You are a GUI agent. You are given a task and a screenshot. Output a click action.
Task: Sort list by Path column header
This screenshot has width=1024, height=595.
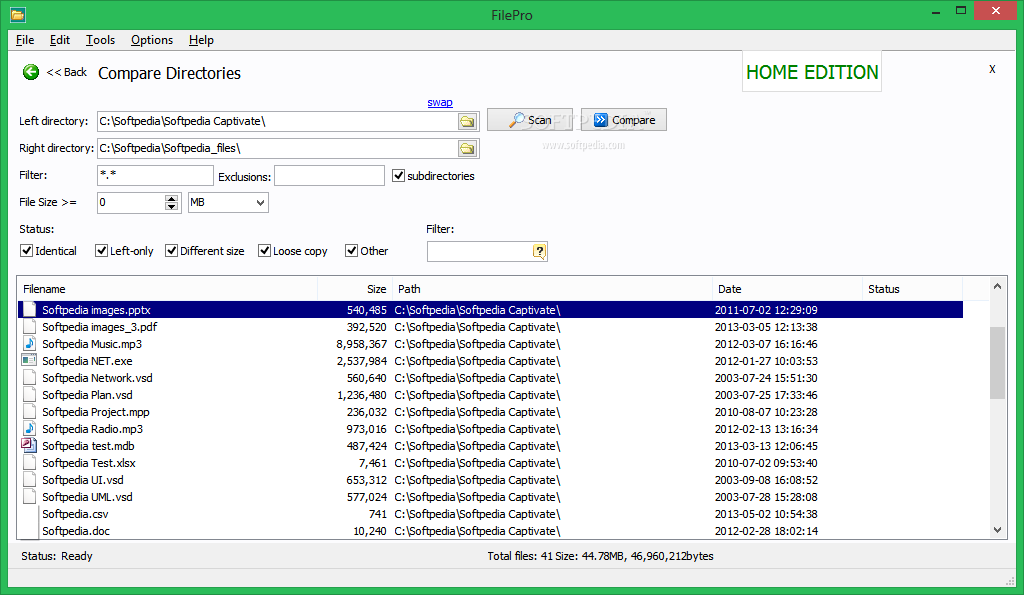[552, 289]
